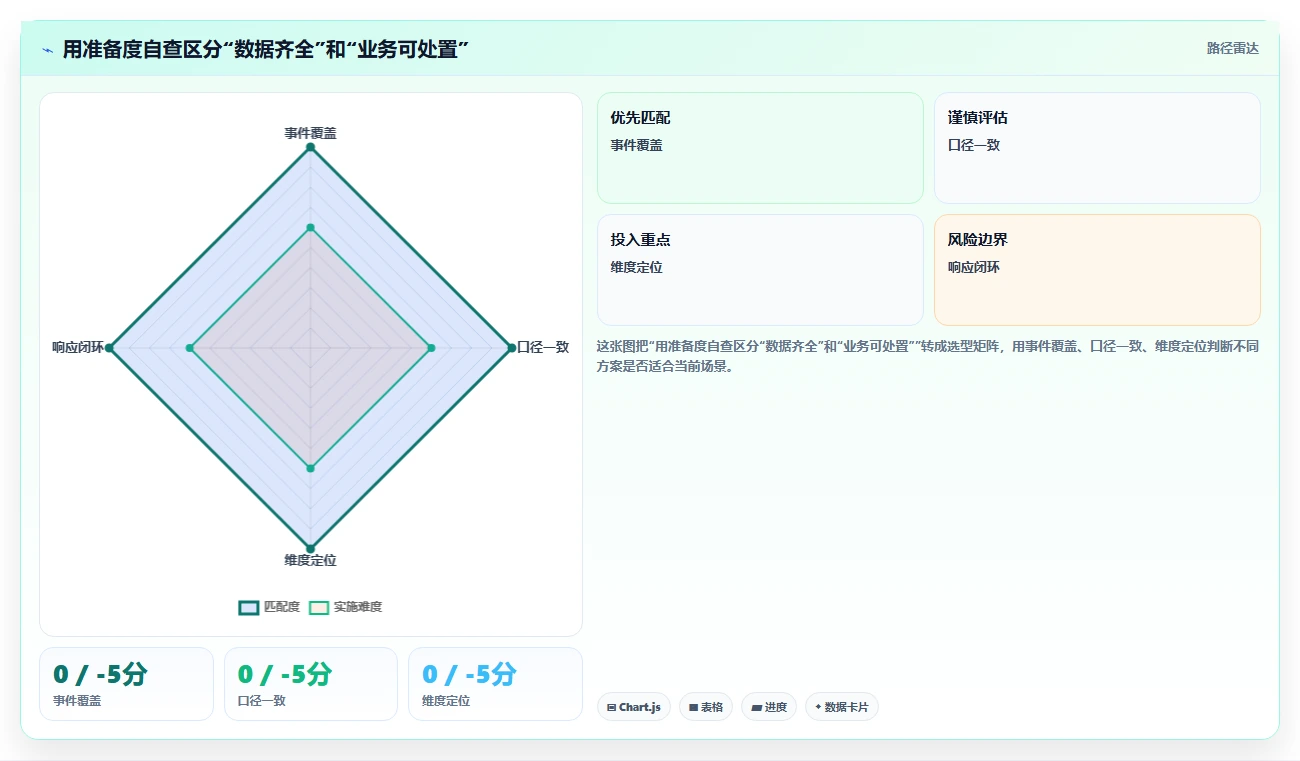Click the 维度定位 radar axis label
Image resolution: width=1300 pixels, height=761 pixels.
(310, 560)
